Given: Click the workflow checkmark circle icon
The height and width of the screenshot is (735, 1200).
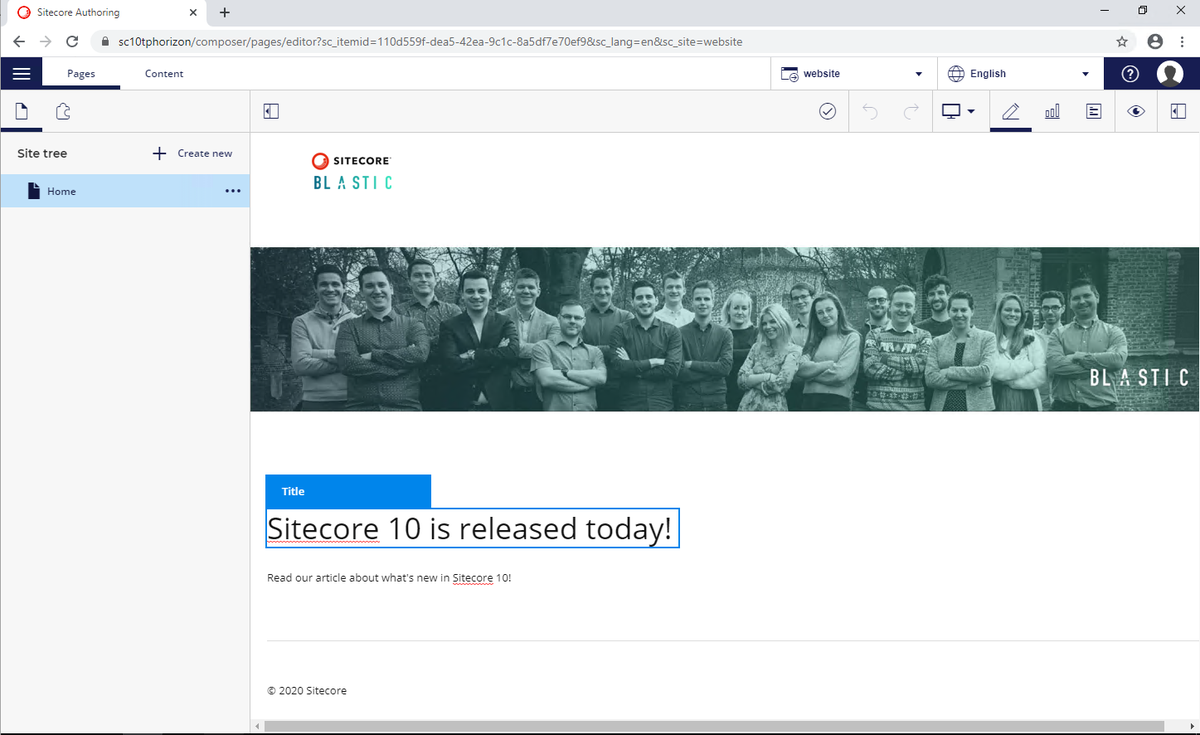Looking at the screenshot, I should click(x=827, y=111).
